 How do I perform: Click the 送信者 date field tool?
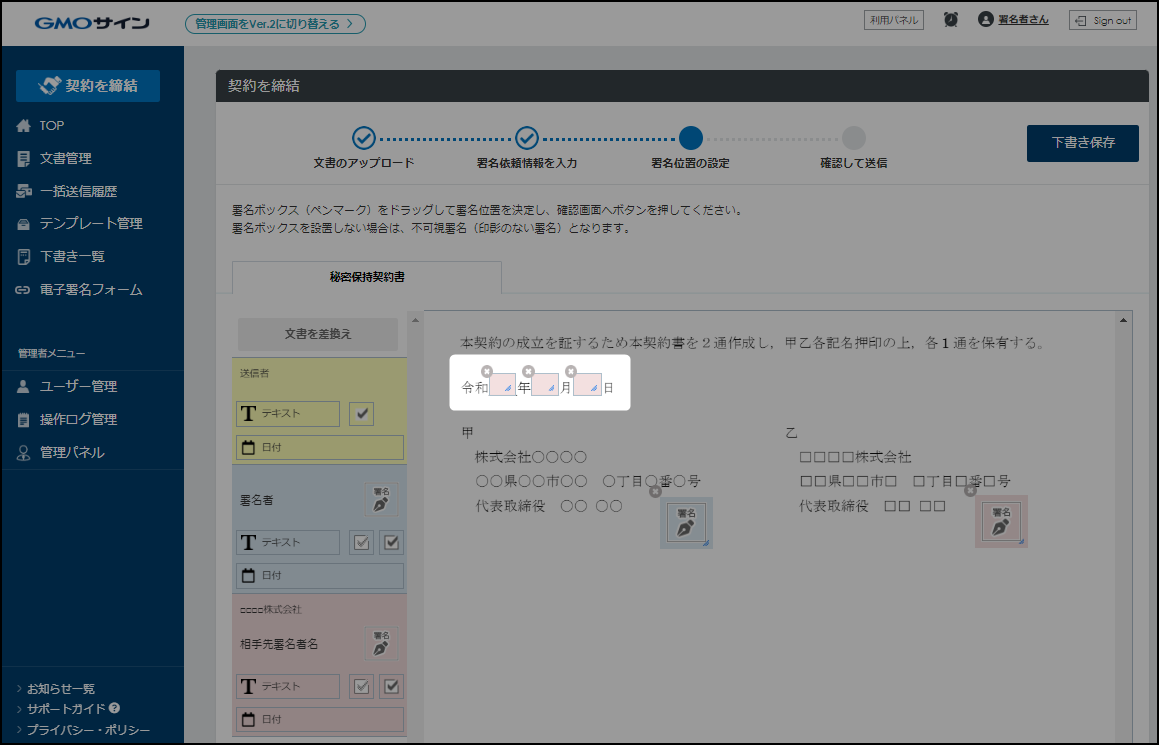(x=320, y=447)
